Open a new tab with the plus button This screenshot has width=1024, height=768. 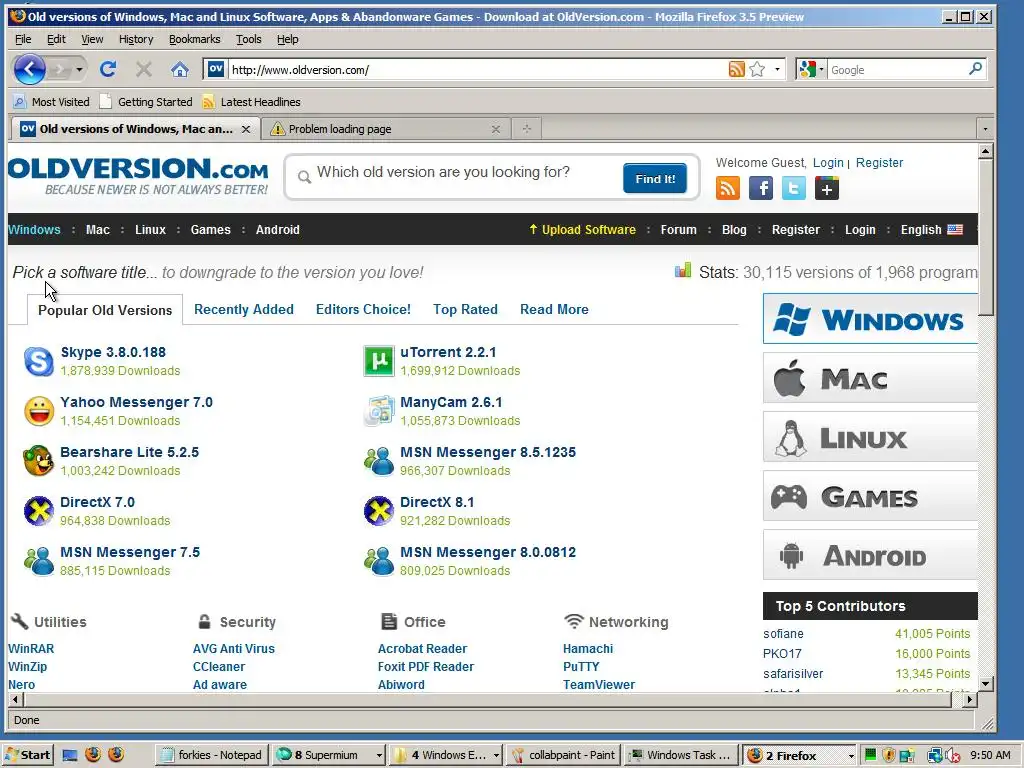[526, 129]
